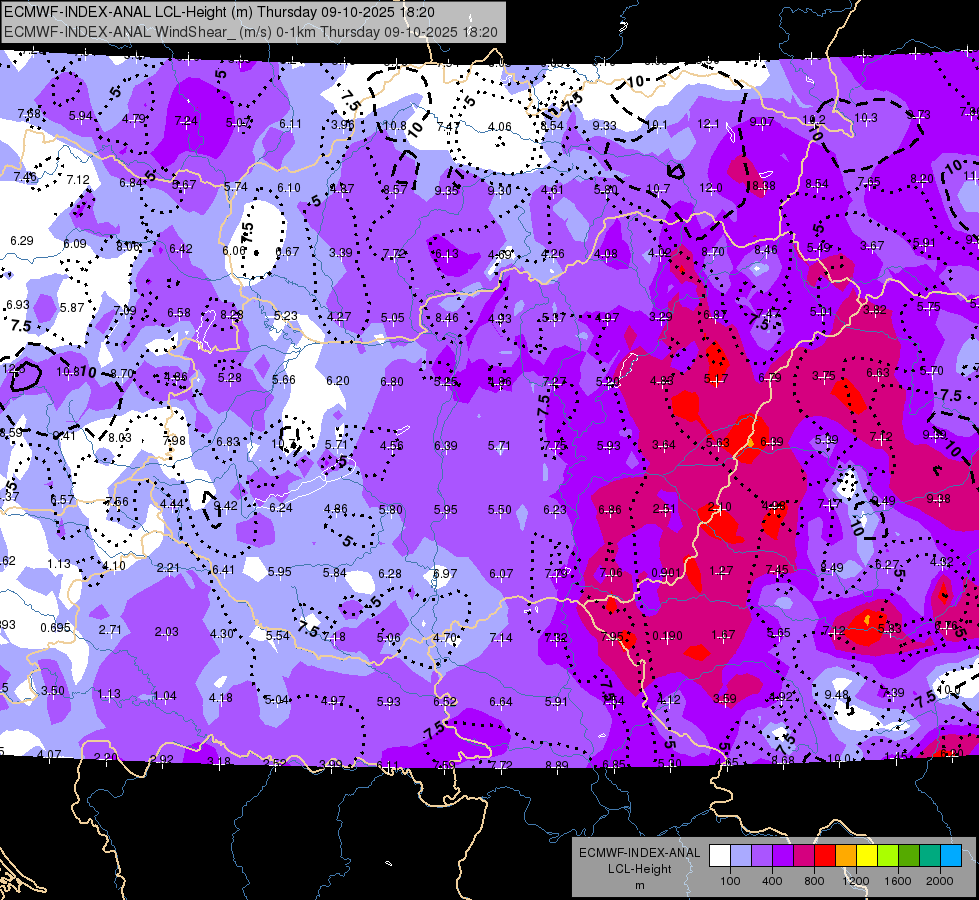The height and width of the screenshot is (900, 979).
Task: Pick the violet swatch just right of the 400 tick
Action: [x=783, y=856]
